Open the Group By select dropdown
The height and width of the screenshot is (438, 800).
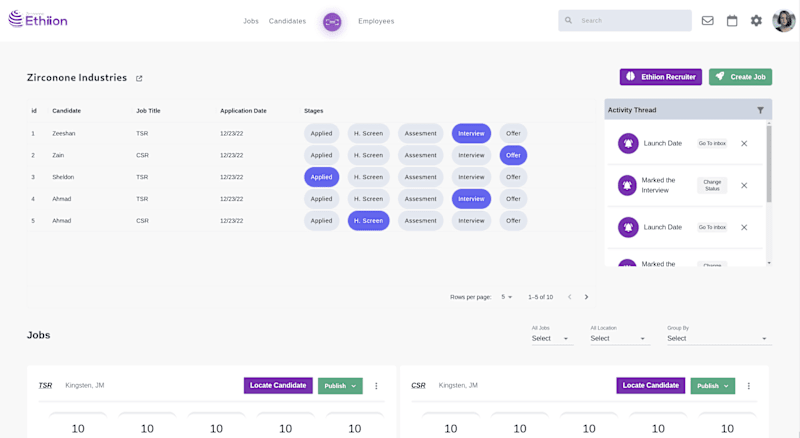coord(719,338)
